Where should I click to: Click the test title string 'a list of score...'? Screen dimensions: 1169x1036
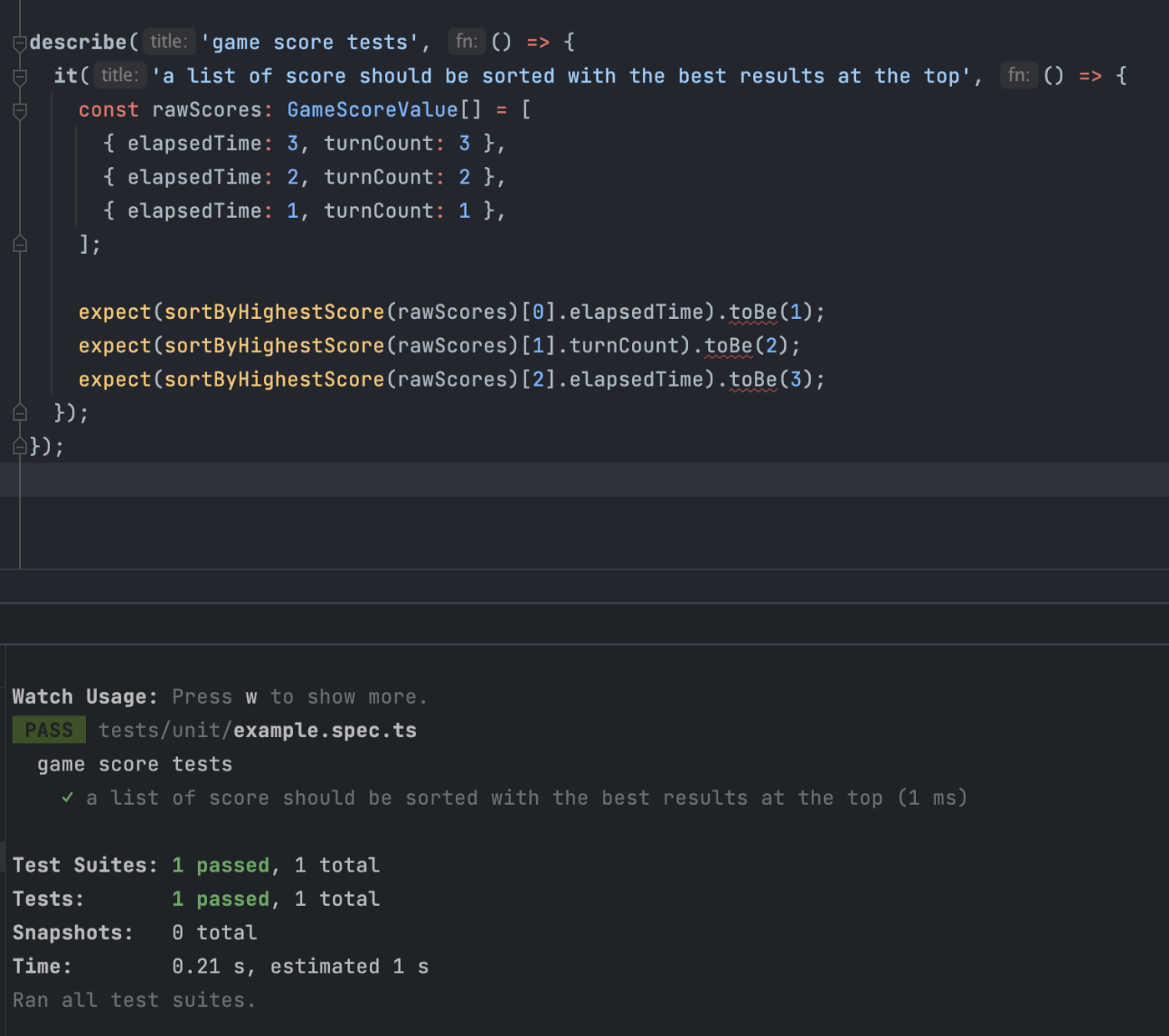pyautogui.click(x=561, y=76)
